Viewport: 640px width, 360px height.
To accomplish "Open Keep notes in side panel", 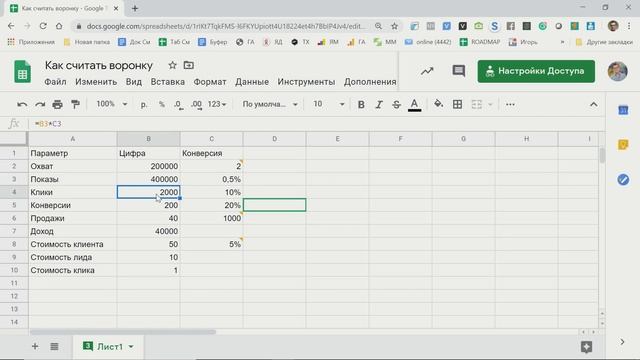I will click(623, 144).
